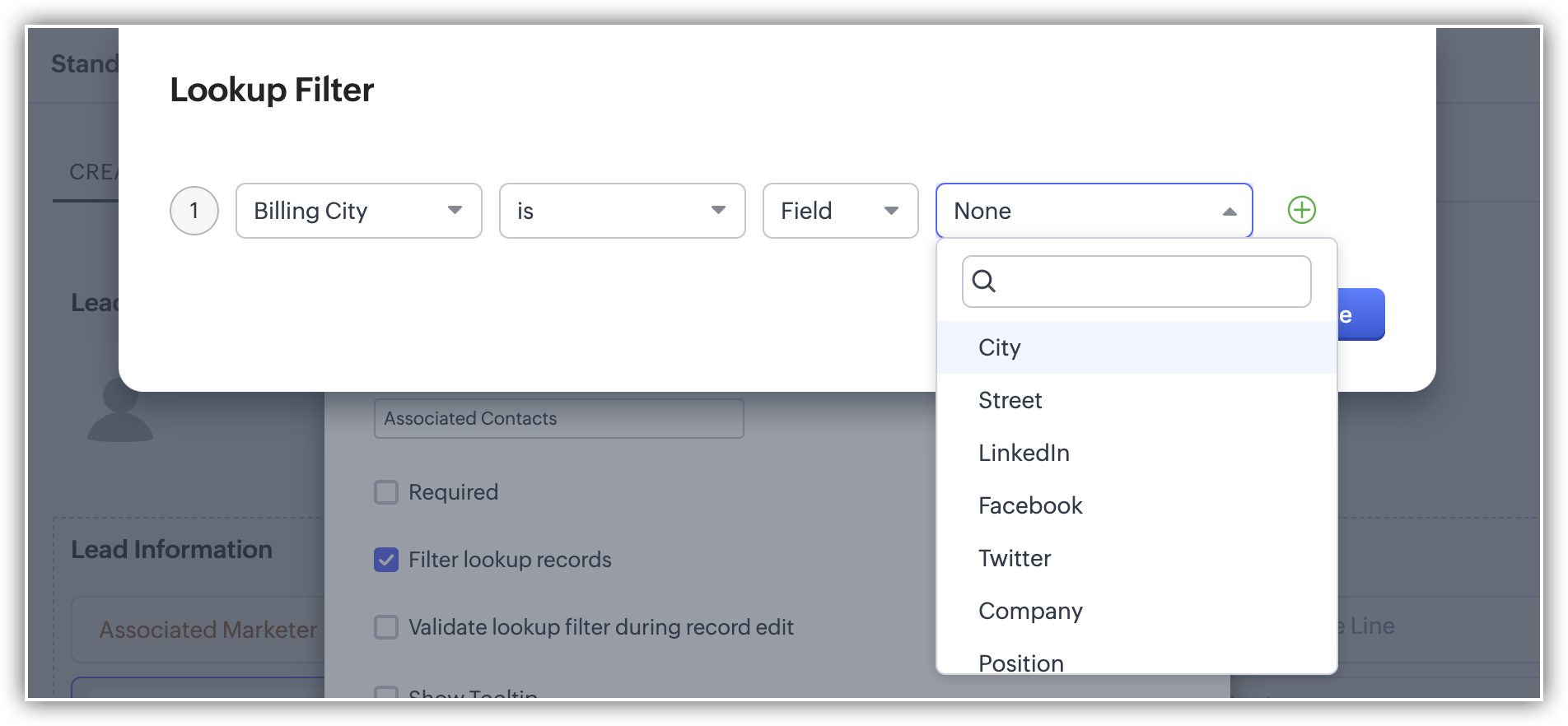Expand the Field type dropdown

[x=840, y=211]
